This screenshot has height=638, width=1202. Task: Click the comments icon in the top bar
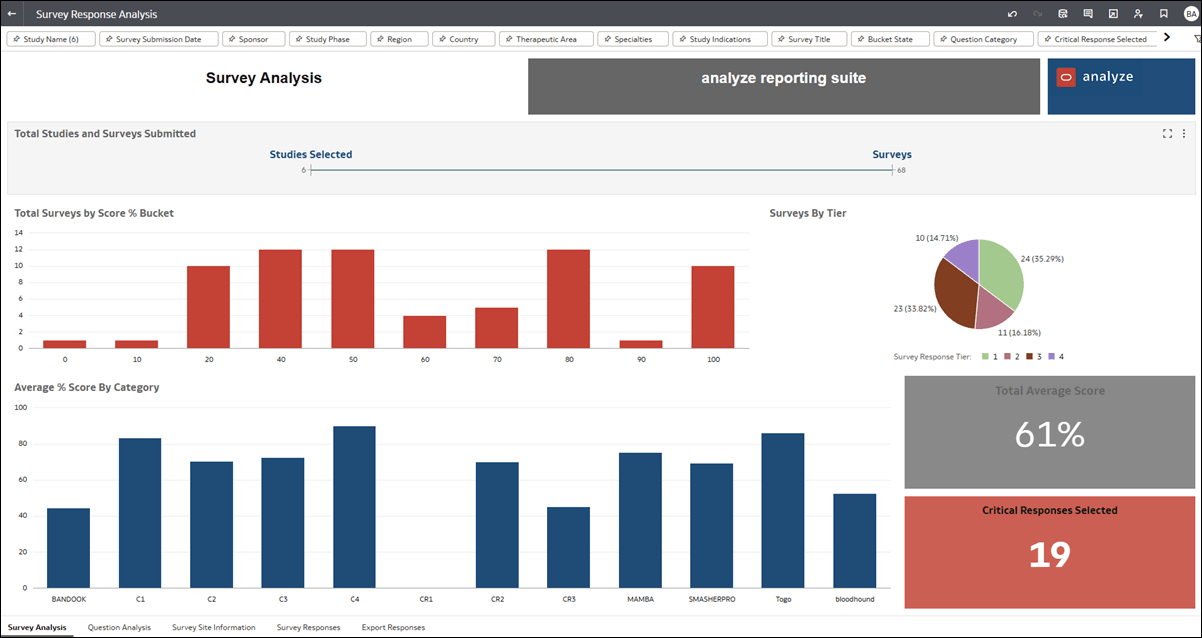click(x=1087, y=13)
